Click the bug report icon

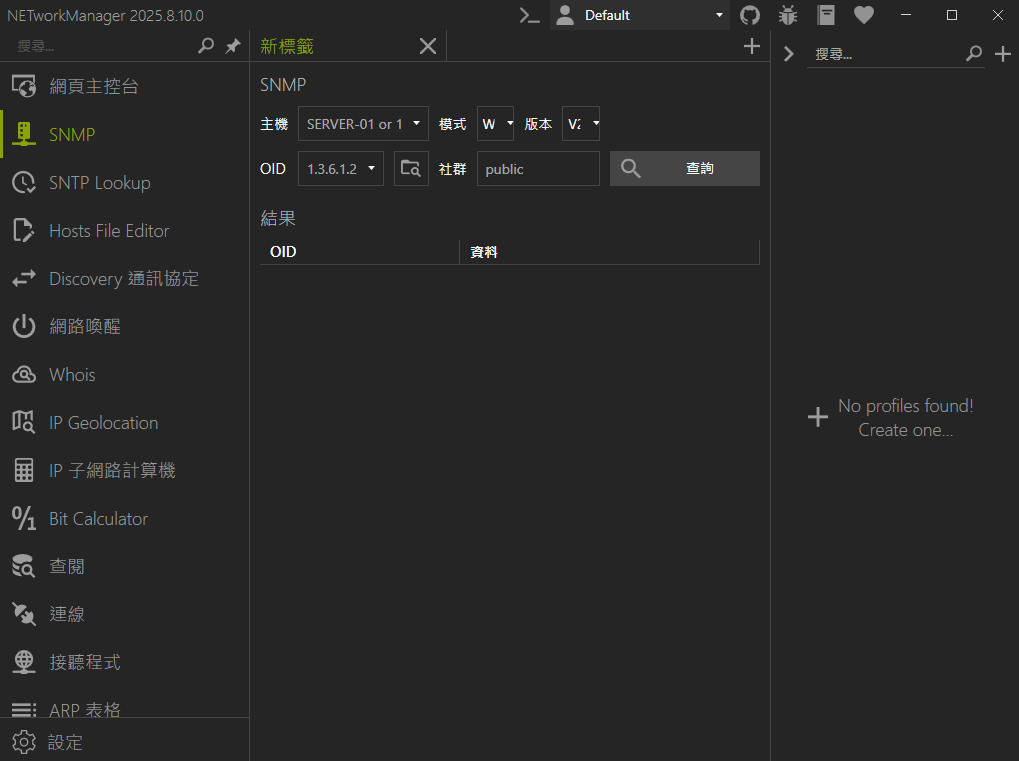click(x=788, y=15)
